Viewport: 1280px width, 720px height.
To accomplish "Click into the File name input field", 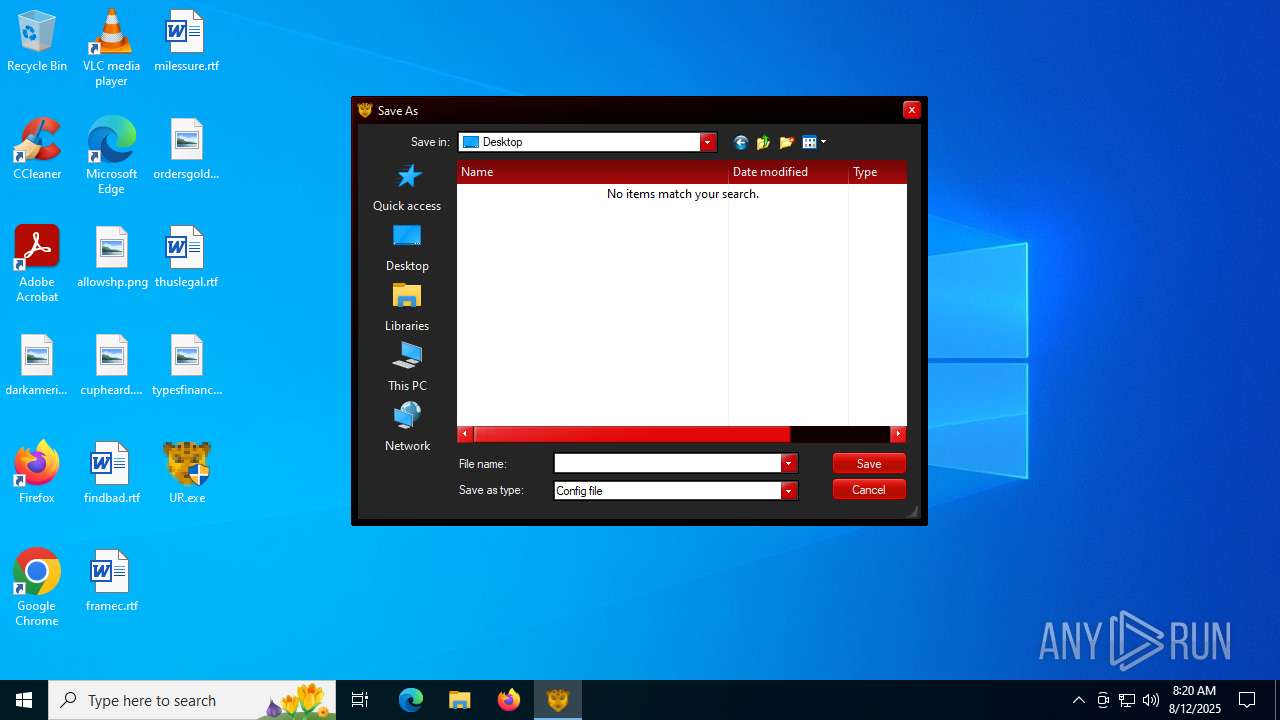I will click(668, 463).
